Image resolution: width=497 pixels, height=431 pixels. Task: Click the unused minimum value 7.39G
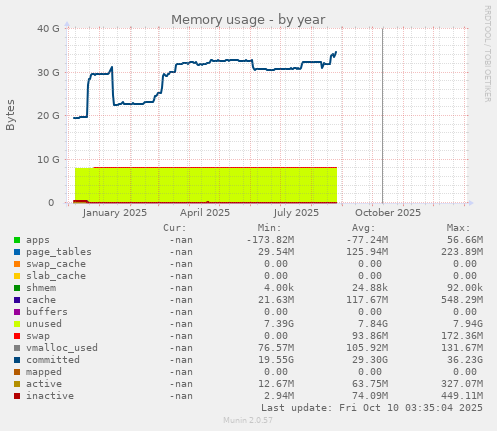click(279, 324)
